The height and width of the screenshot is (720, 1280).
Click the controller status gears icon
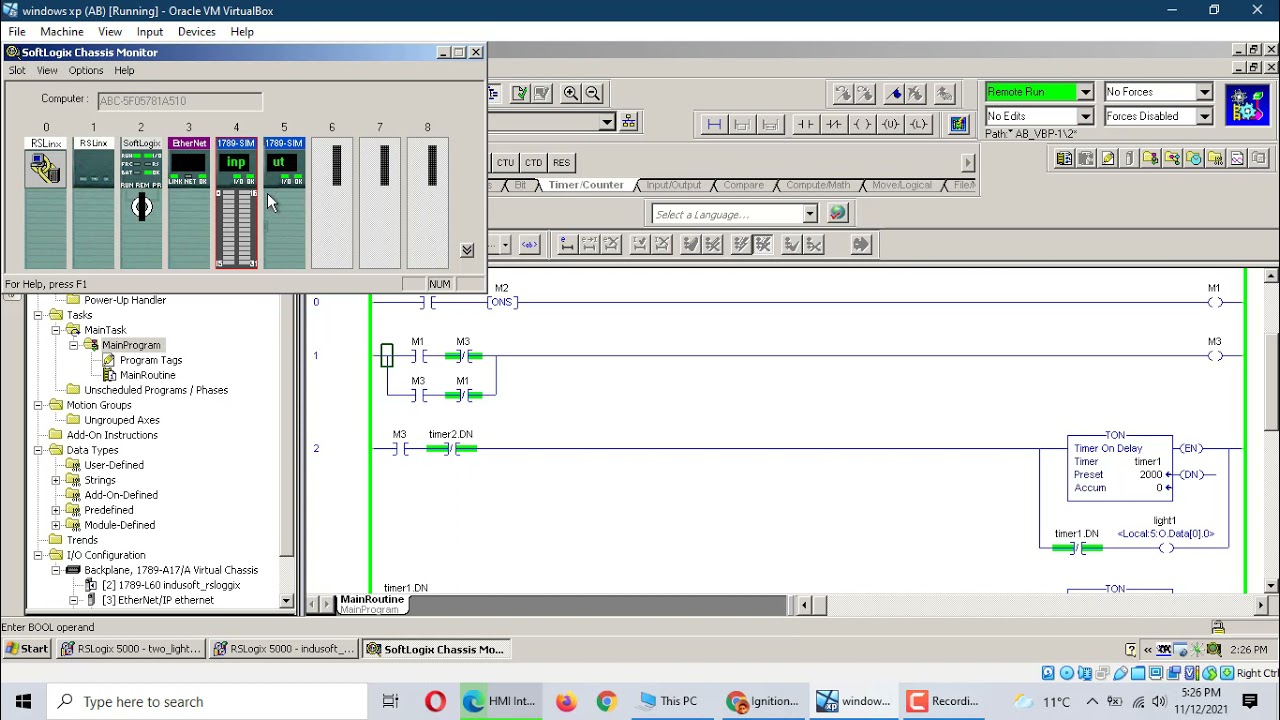1247,104
